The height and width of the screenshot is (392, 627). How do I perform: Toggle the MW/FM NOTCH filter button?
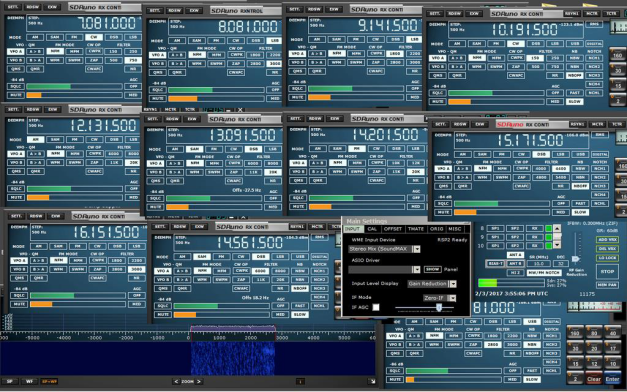(544, 272)
